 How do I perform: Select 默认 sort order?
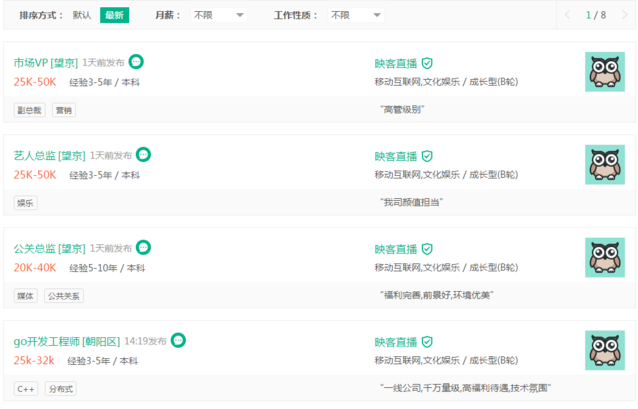tap(82, 15)
